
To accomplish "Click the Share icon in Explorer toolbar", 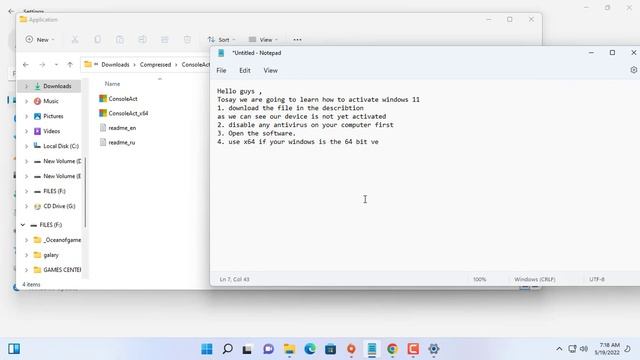I will [x=164, y=40].
